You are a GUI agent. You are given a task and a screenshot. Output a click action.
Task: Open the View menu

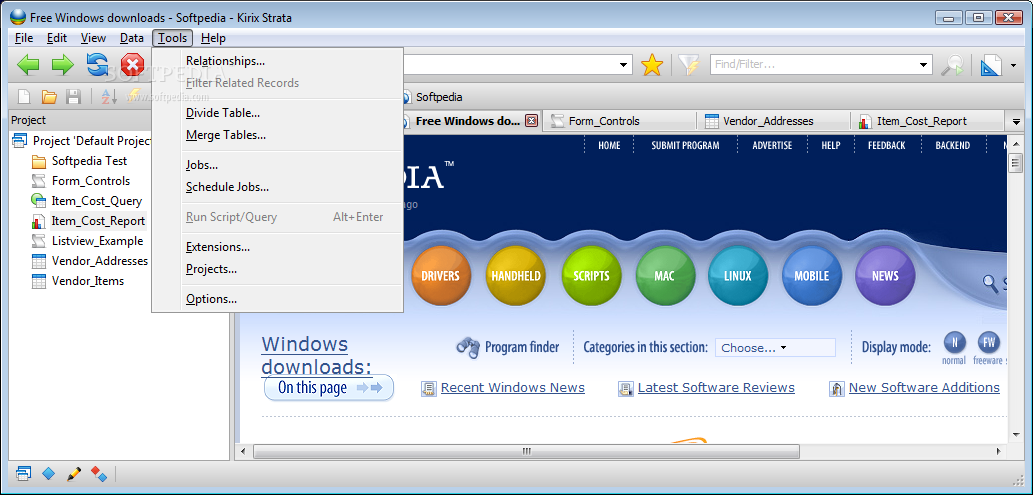93,38
